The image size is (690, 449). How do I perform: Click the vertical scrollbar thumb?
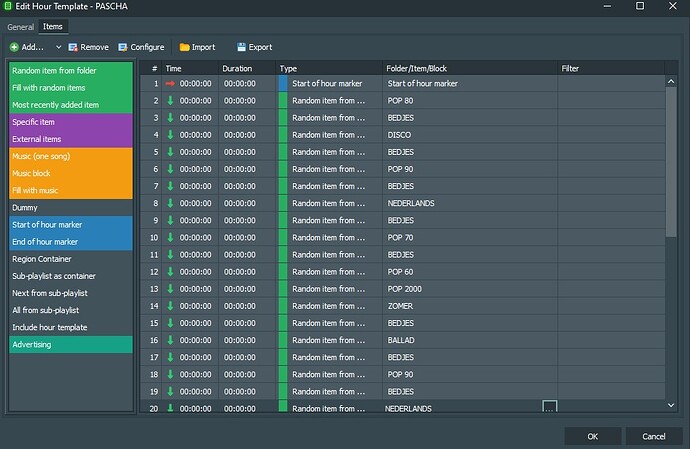click(x=671, y=162)
